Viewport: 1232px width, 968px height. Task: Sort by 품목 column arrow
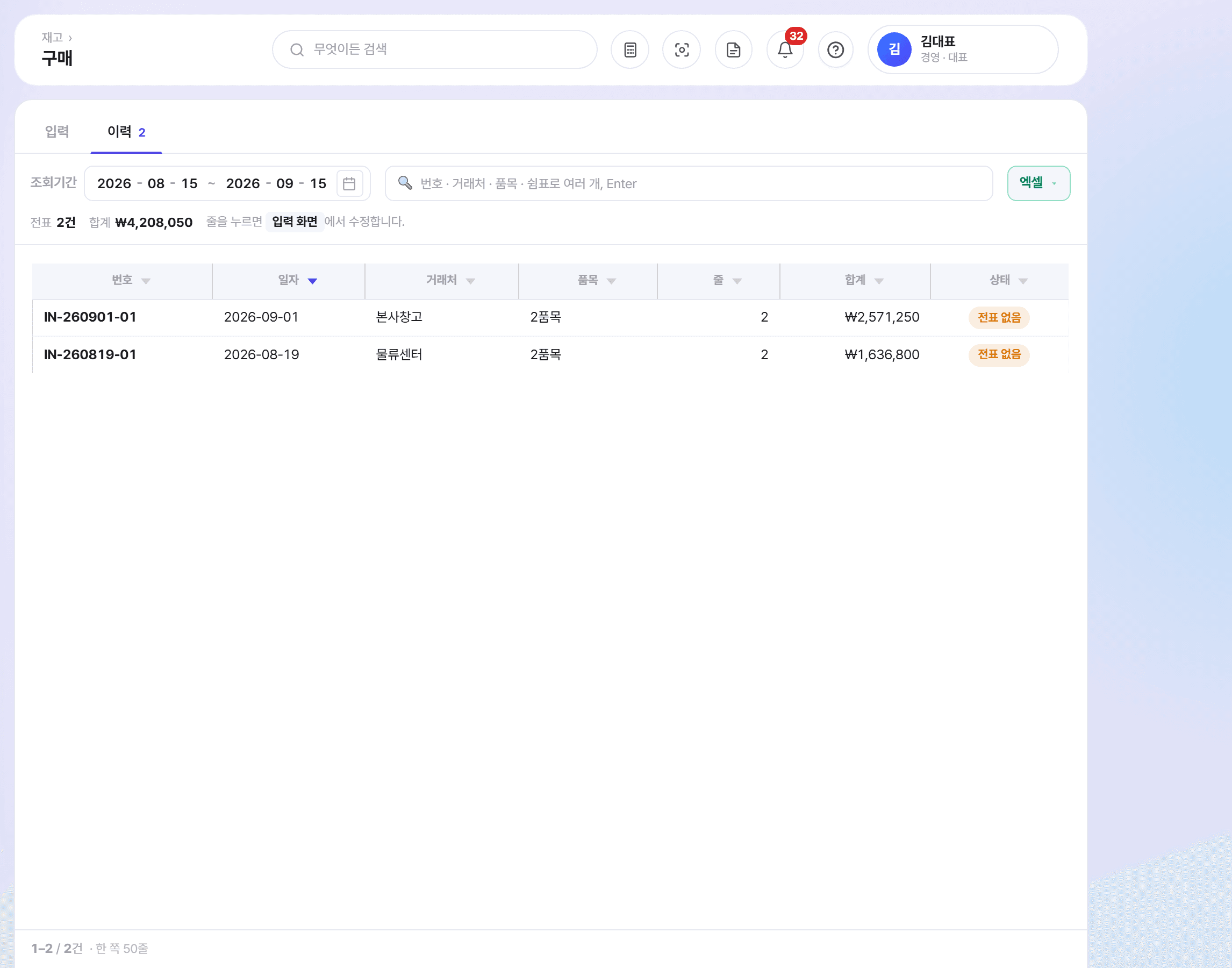pyautogui.click(x=611, y=281)
